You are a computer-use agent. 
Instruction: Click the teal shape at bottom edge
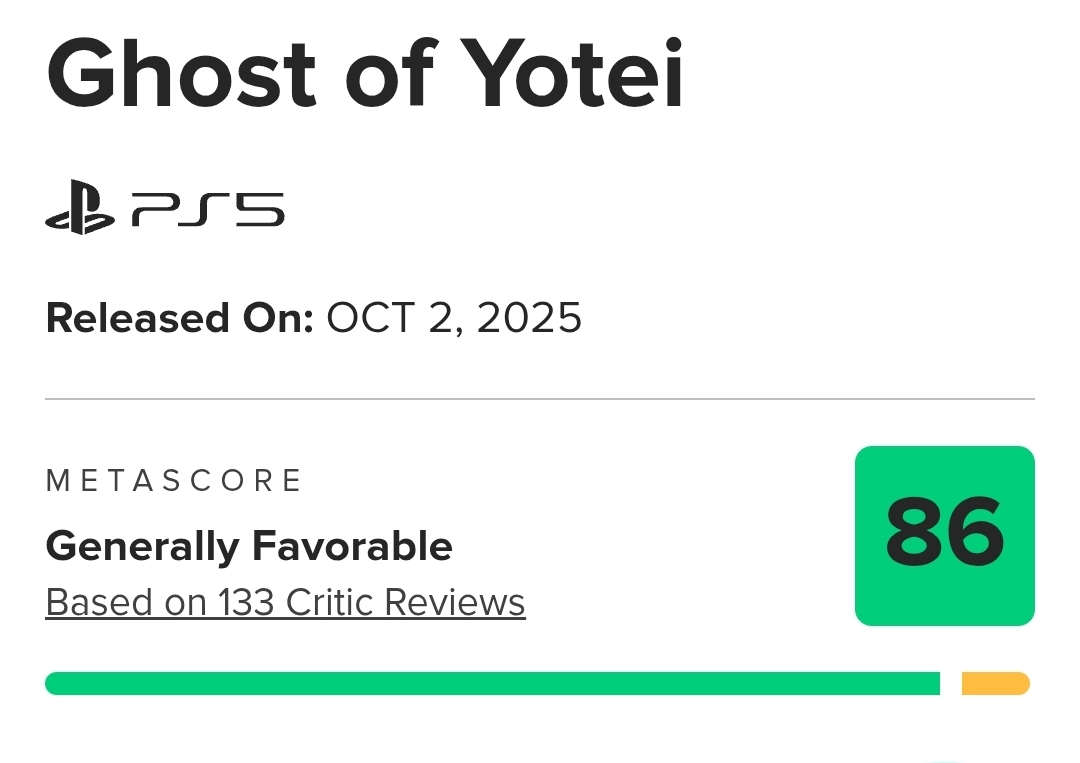pos(943,760)
